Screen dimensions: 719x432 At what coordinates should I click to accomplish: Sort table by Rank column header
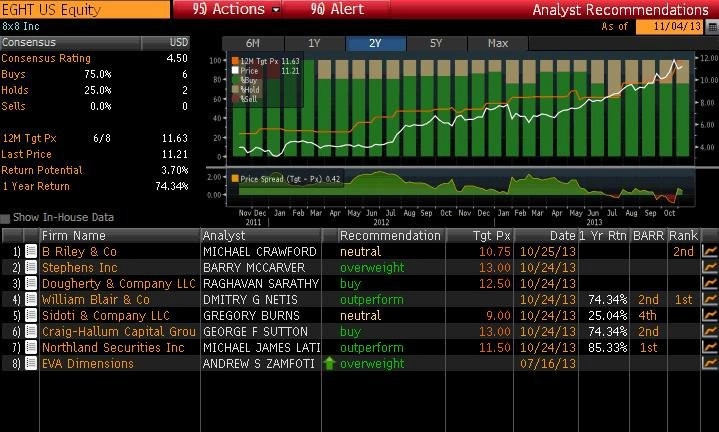[683, 236]
